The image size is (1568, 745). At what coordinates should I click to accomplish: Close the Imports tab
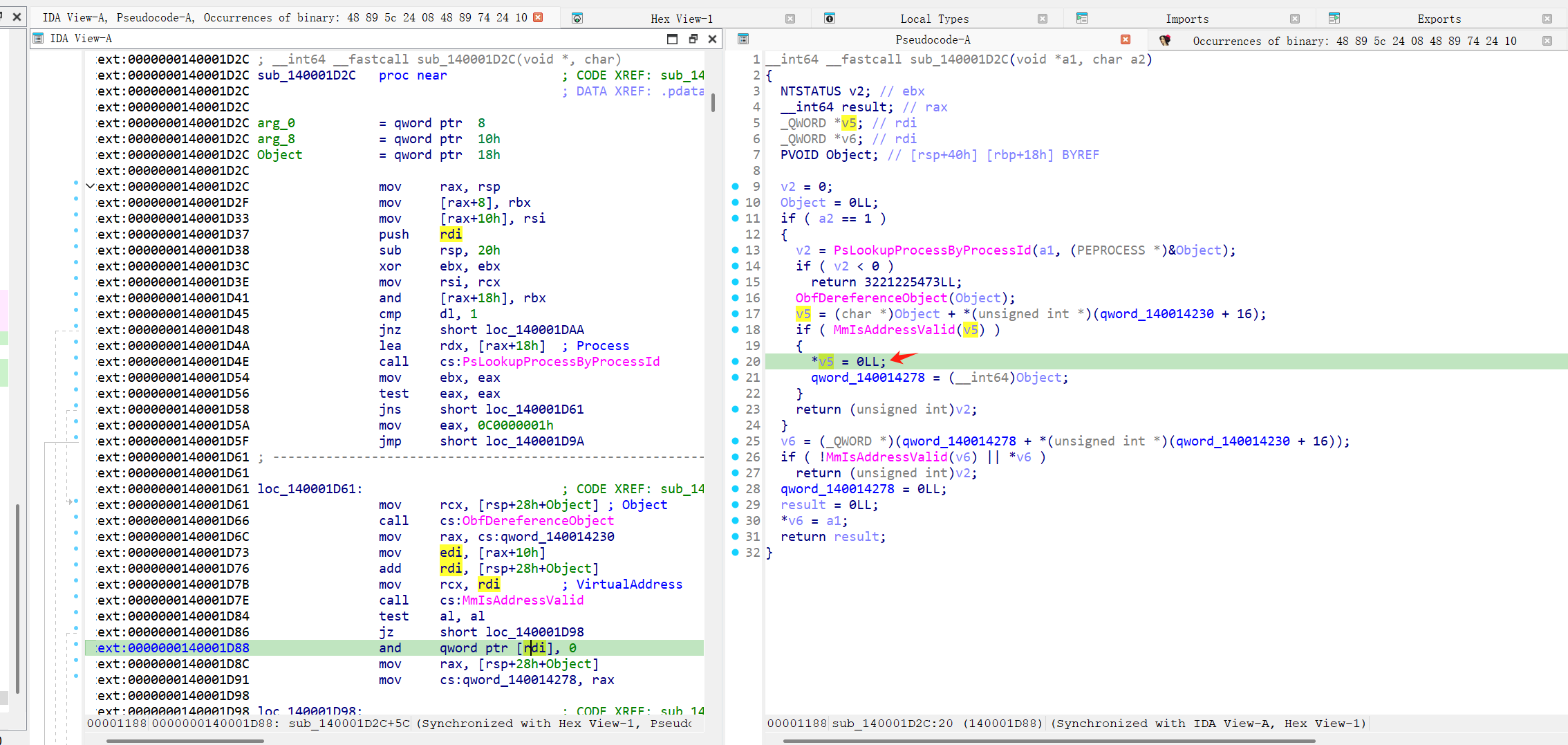[1295, 19]
